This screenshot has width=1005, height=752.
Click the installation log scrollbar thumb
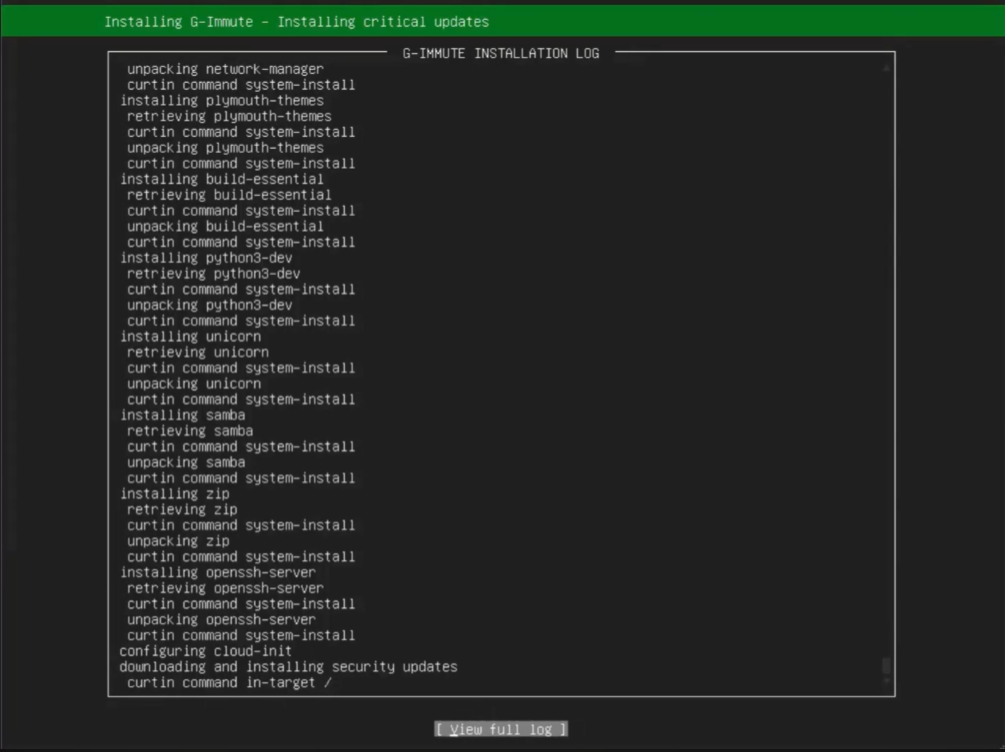pyautogui.click(x=886, y=665)
